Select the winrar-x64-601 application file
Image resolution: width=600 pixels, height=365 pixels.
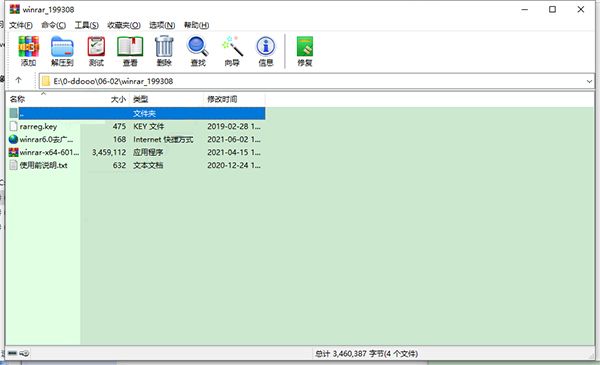[136, 152]
